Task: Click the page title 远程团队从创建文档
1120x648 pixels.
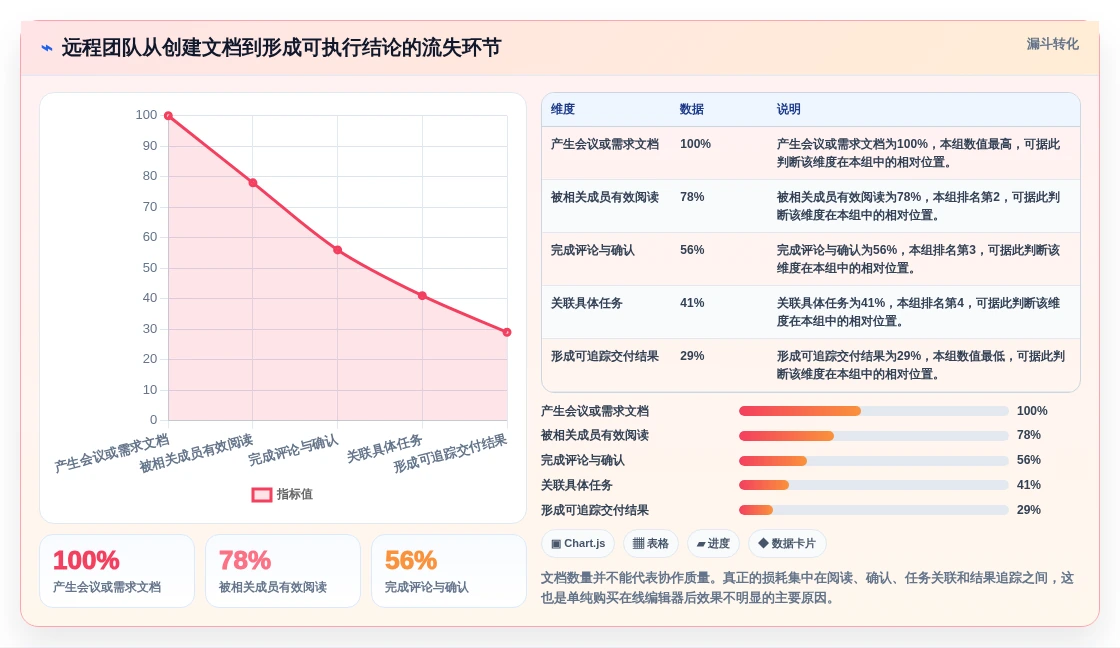Action: pos(281,48)
